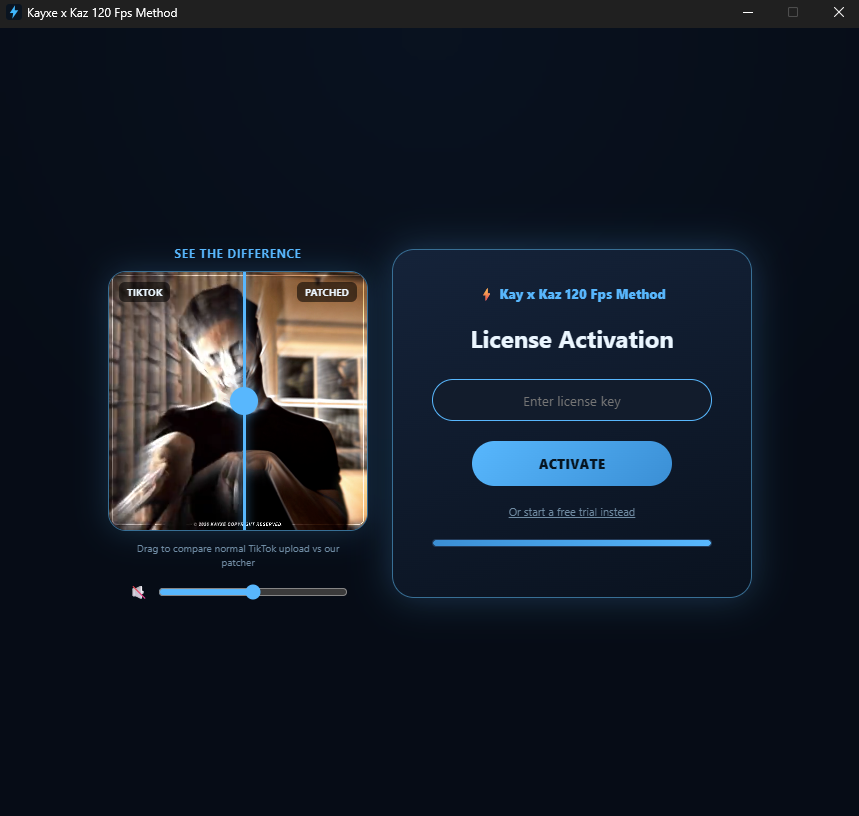Start a free trial instead link
Viewport: 859px width, 816px height.
571,512
